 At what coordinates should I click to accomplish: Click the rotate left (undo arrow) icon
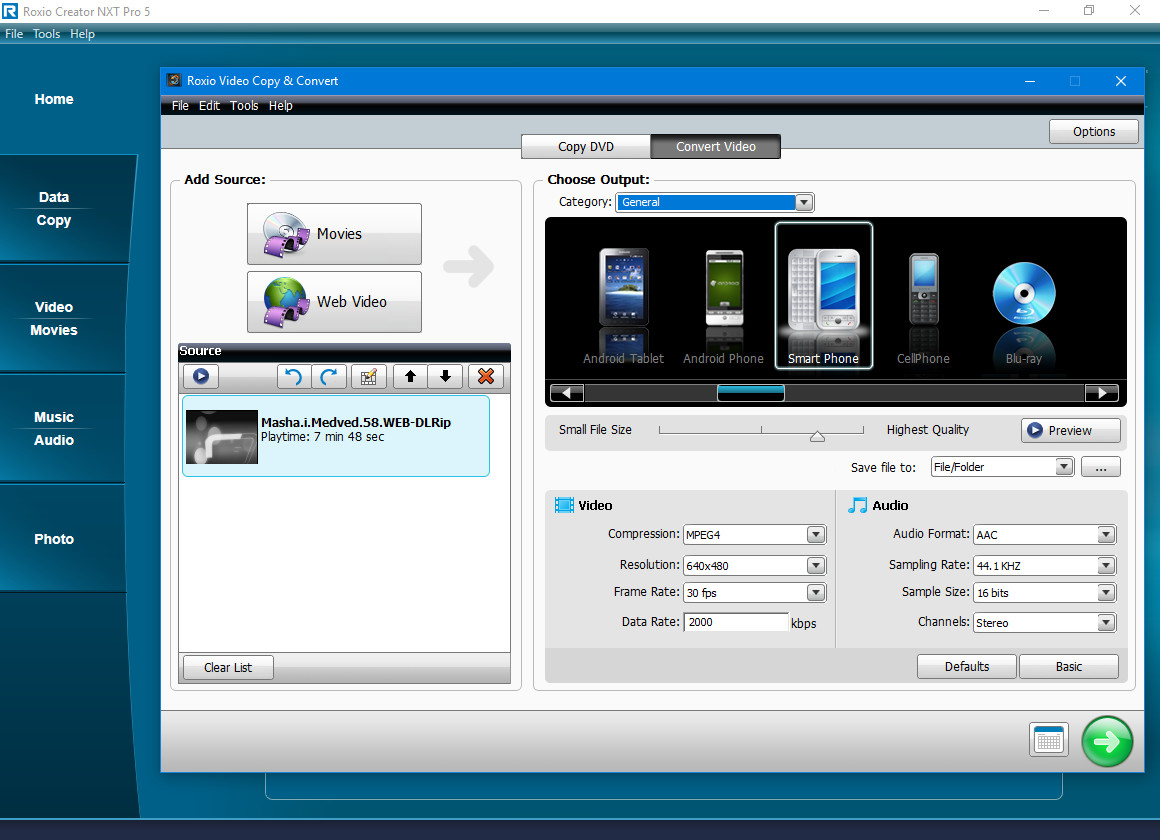click(293, 377)
